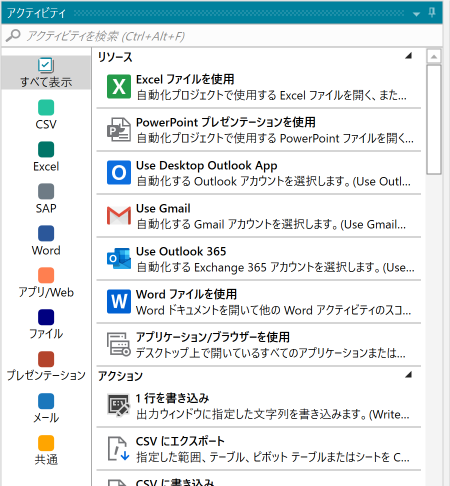450x486 pixels.
Task: Click the Export to CSV icon
Action: (119, 449)
